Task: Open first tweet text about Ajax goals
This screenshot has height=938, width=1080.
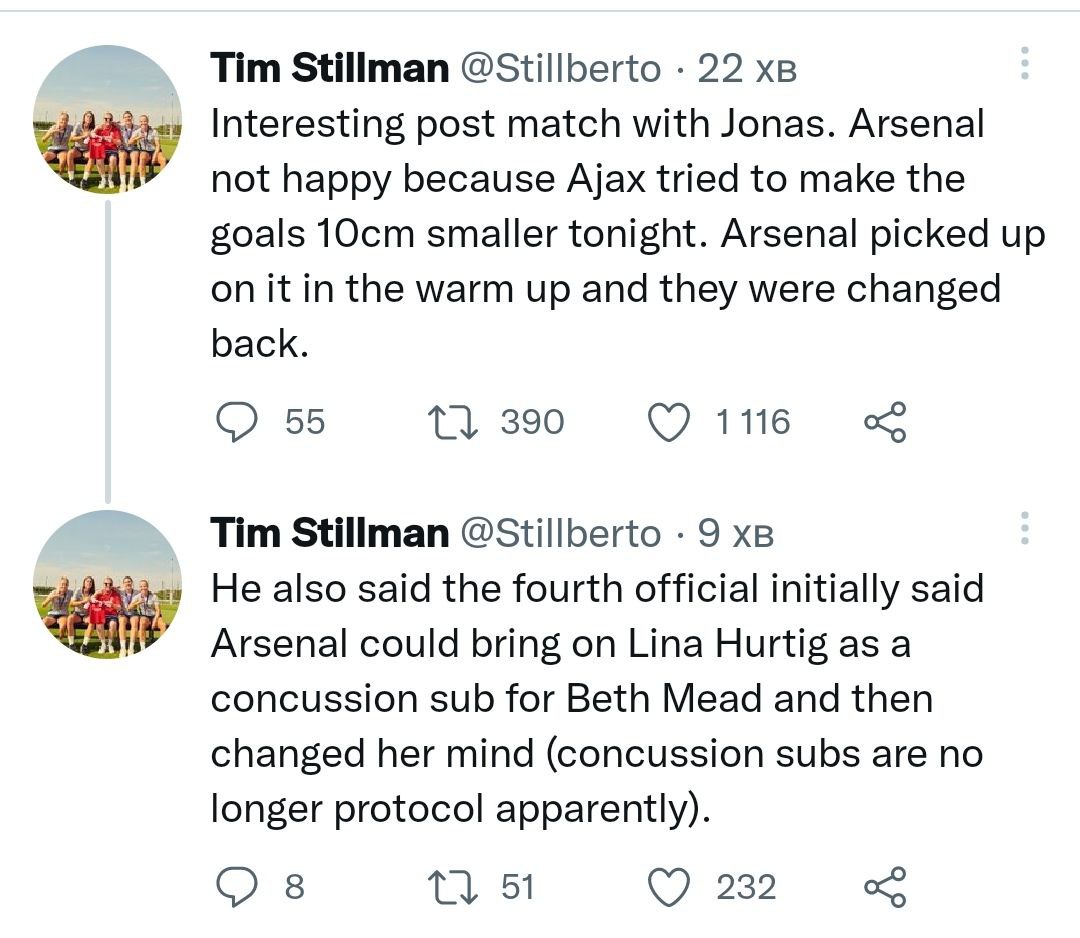Action: 600,233
